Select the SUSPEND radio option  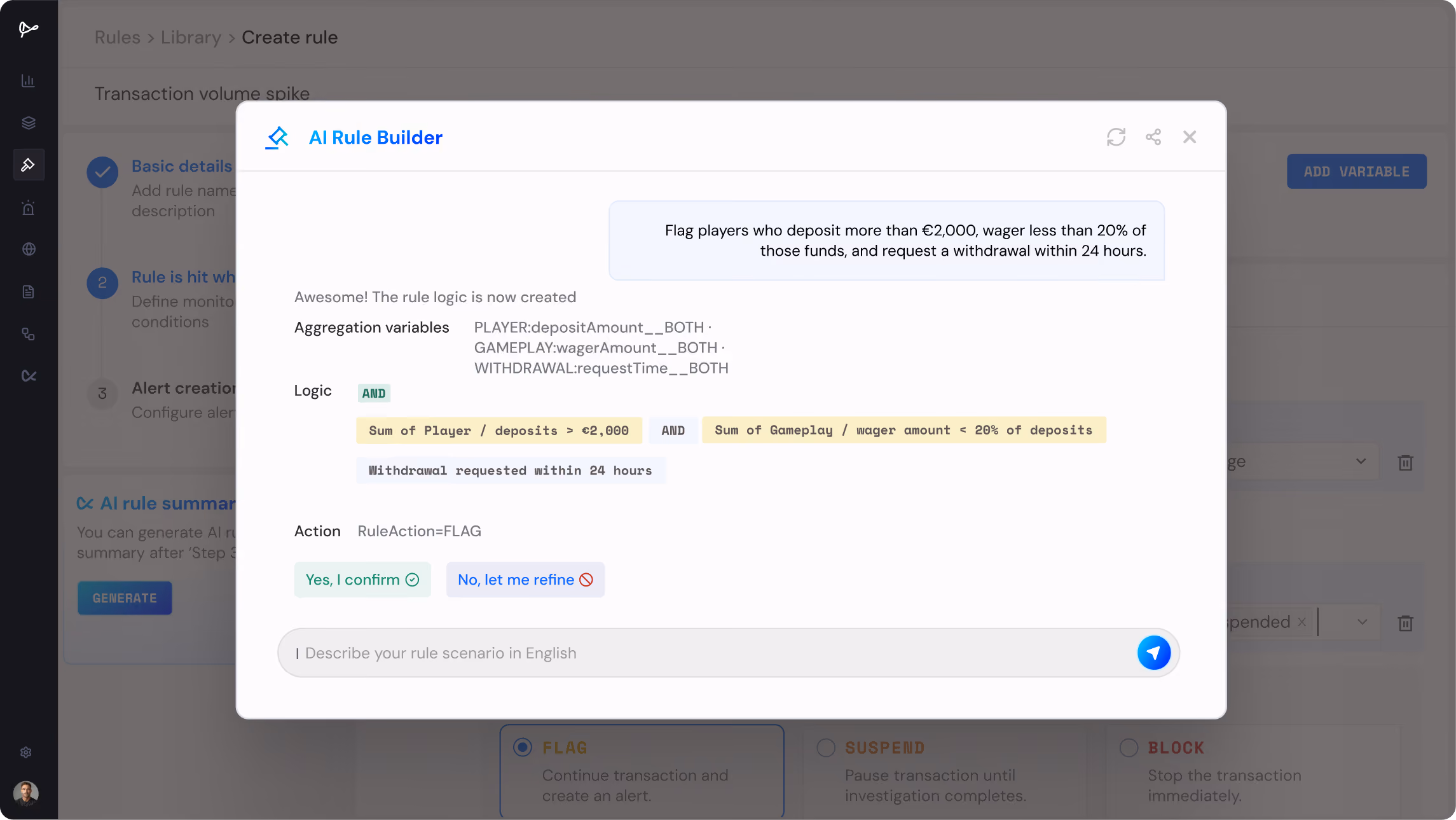(825, 747)
